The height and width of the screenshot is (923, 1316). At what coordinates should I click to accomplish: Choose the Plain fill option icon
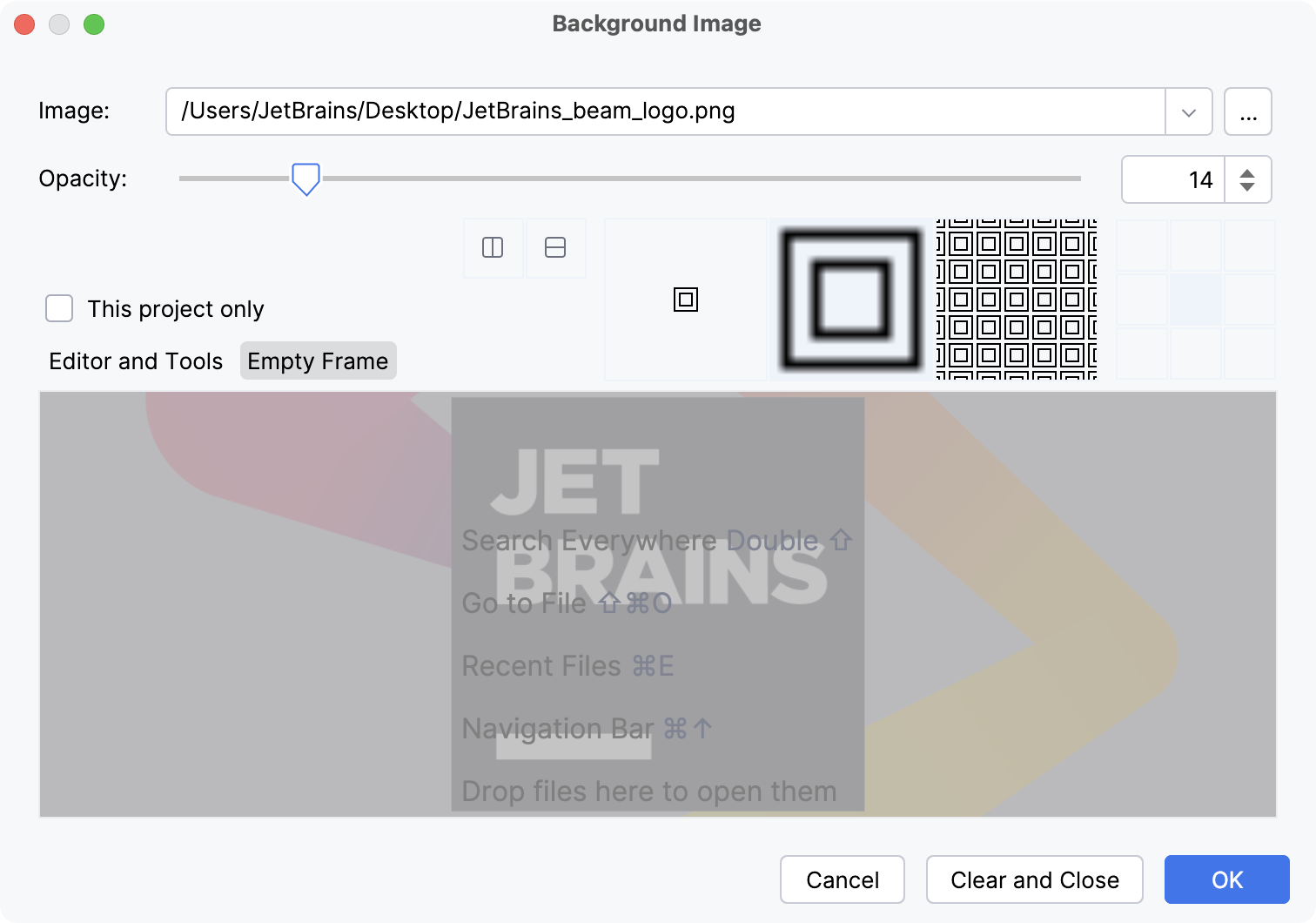point(685,300)
